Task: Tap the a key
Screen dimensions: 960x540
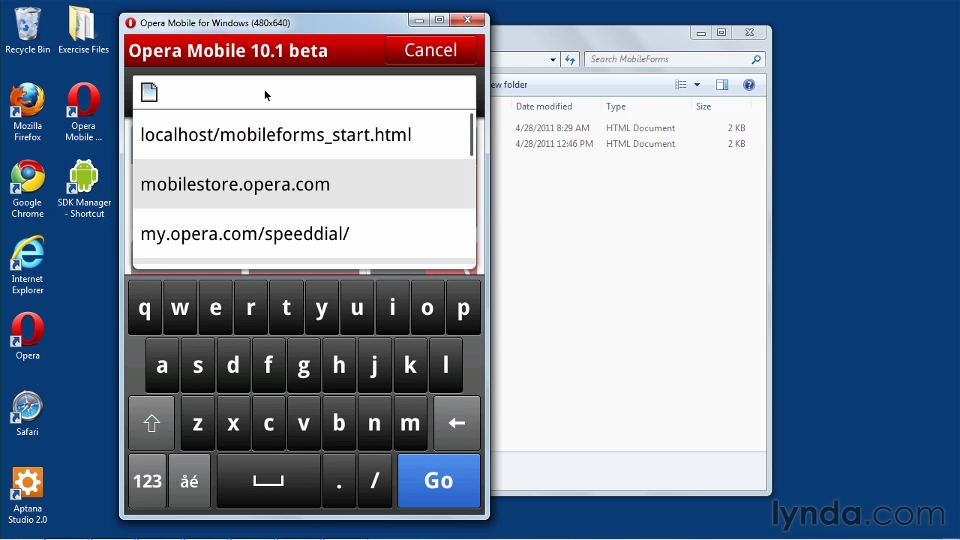Action: point(162,366)
